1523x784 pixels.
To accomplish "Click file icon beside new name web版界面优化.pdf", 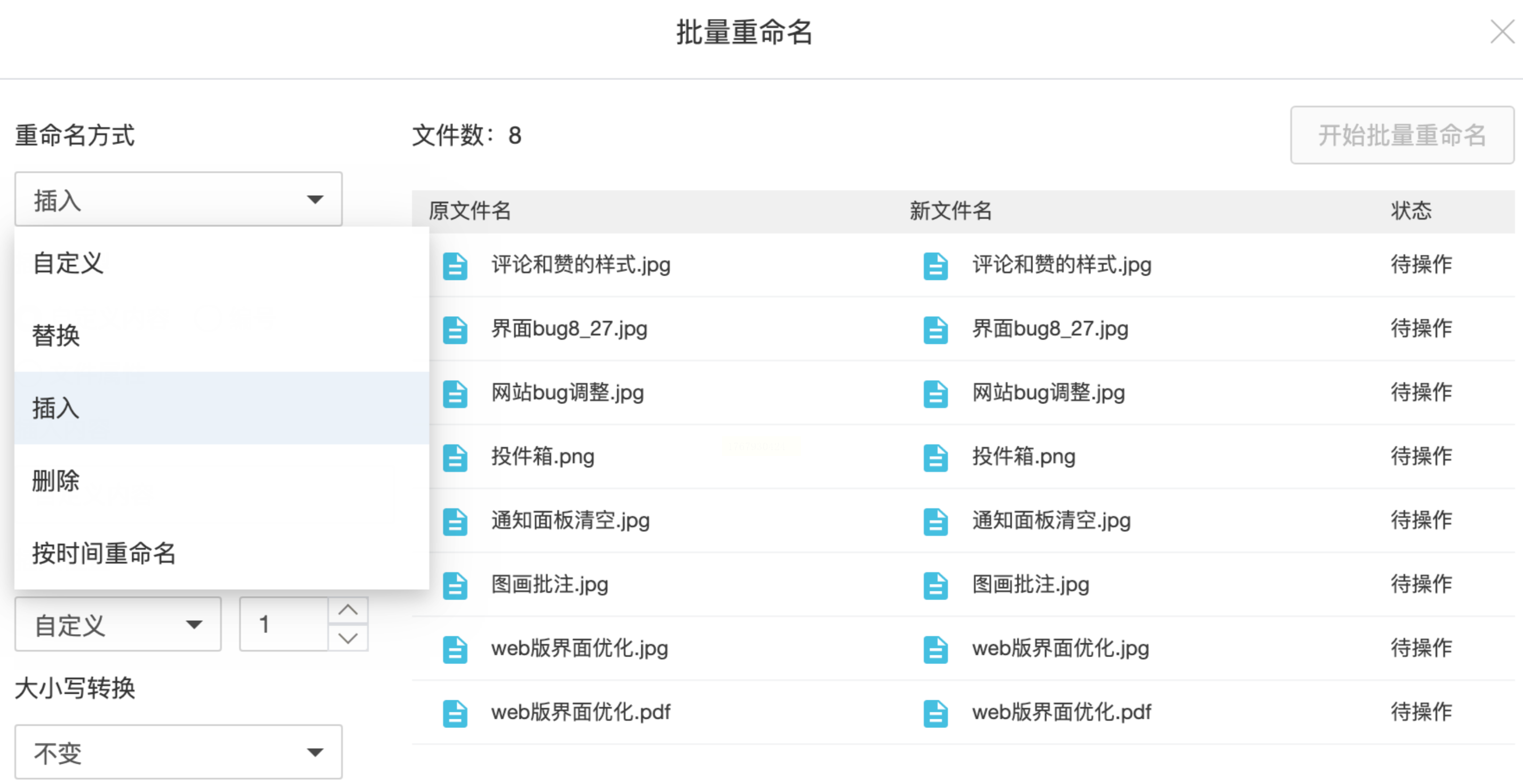I will click(935, 713).
